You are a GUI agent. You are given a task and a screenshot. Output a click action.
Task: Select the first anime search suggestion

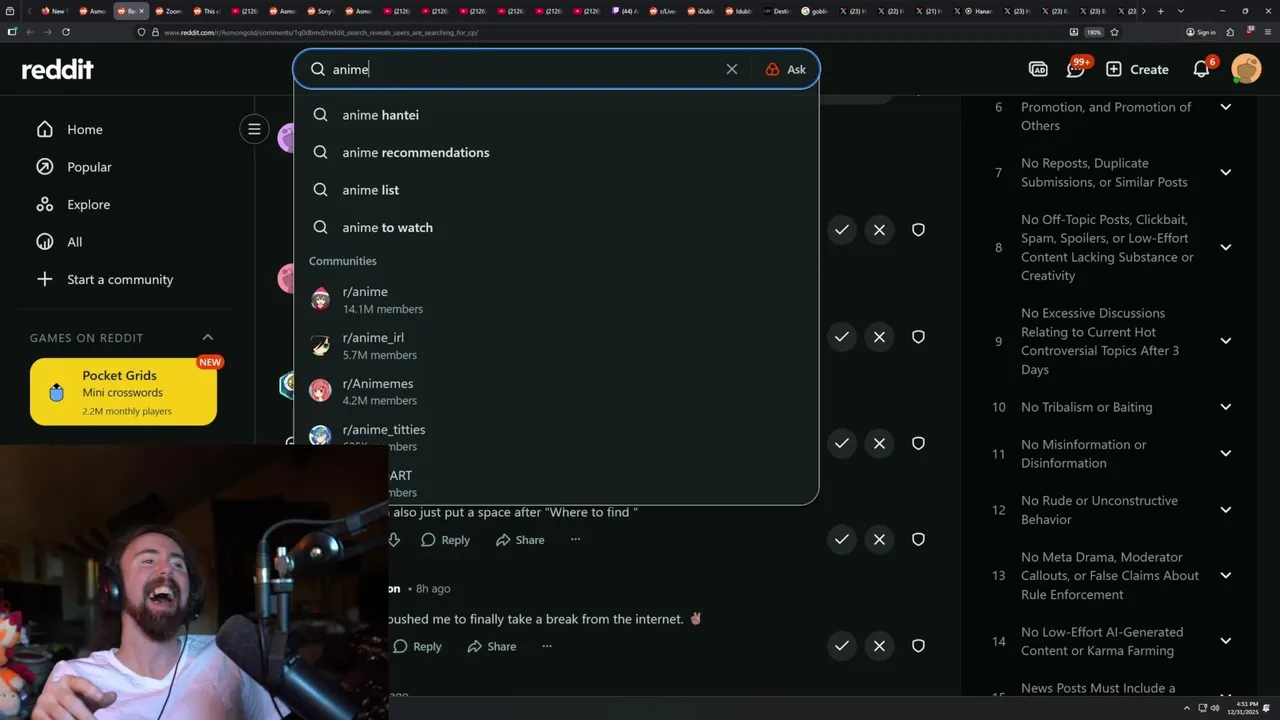[556, 115]
